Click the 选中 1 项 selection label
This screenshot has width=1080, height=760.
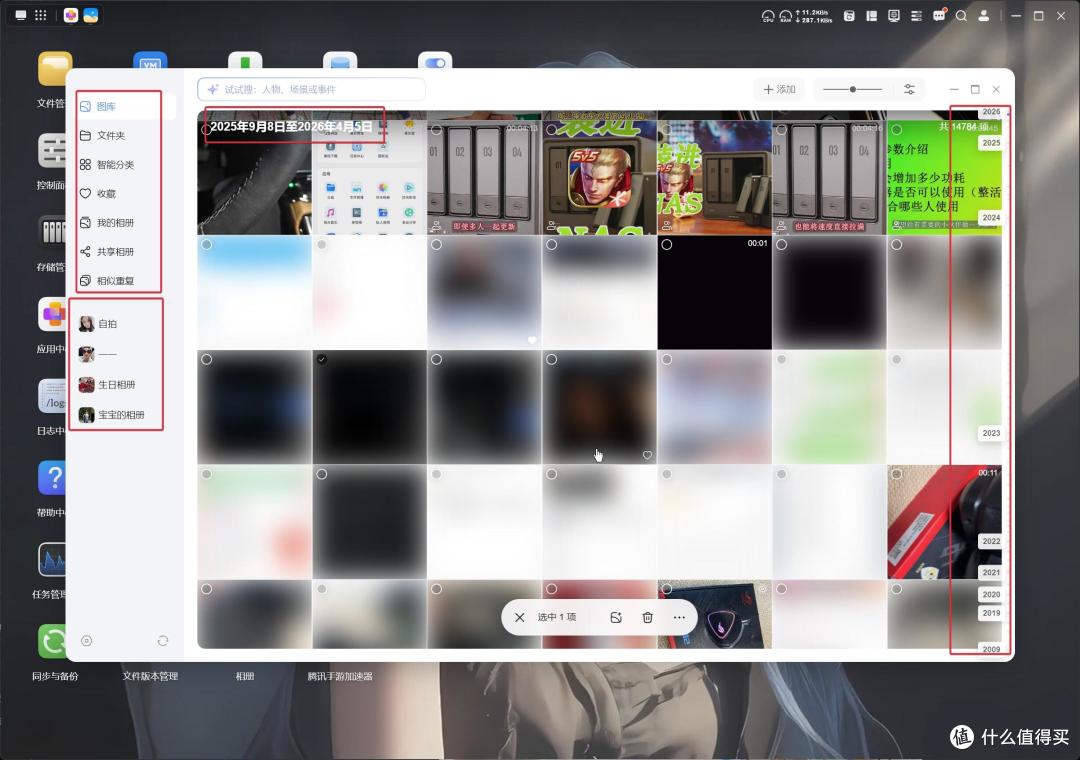(557, 617)
